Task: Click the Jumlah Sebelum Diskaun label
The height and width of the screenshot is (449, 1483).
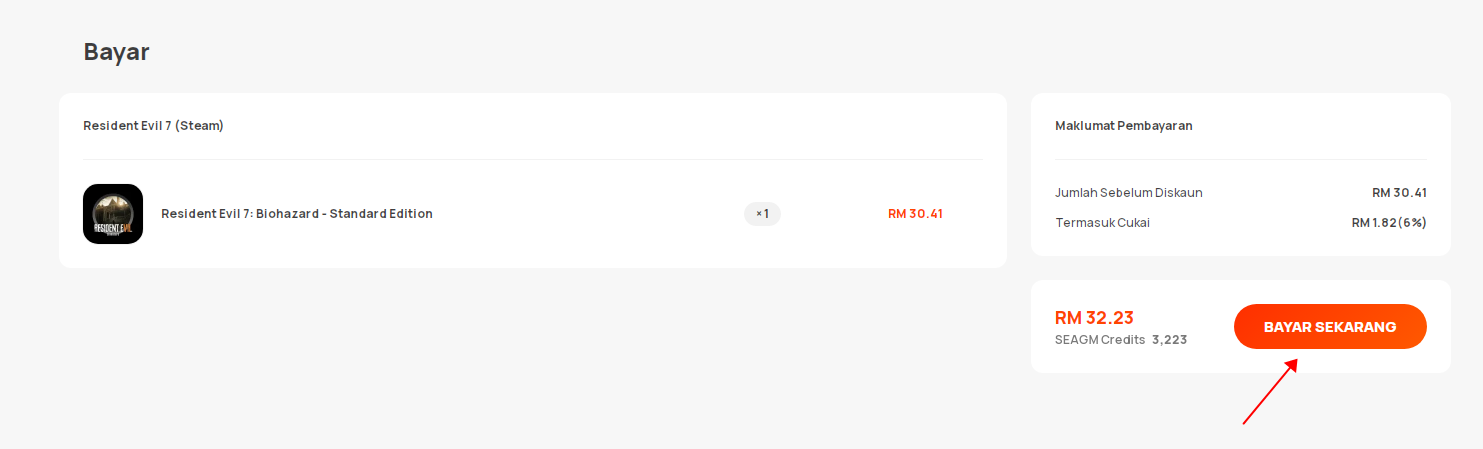Action: pyautogui.click(x=1129, y=193)
